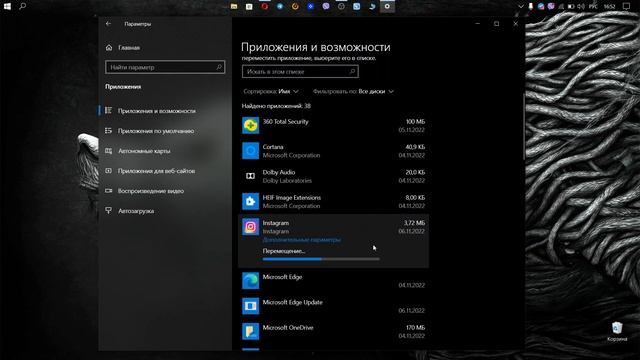640x360 pixels.
Task: Open Приложения для веб-сайтов section
Action: click(150, 171)
